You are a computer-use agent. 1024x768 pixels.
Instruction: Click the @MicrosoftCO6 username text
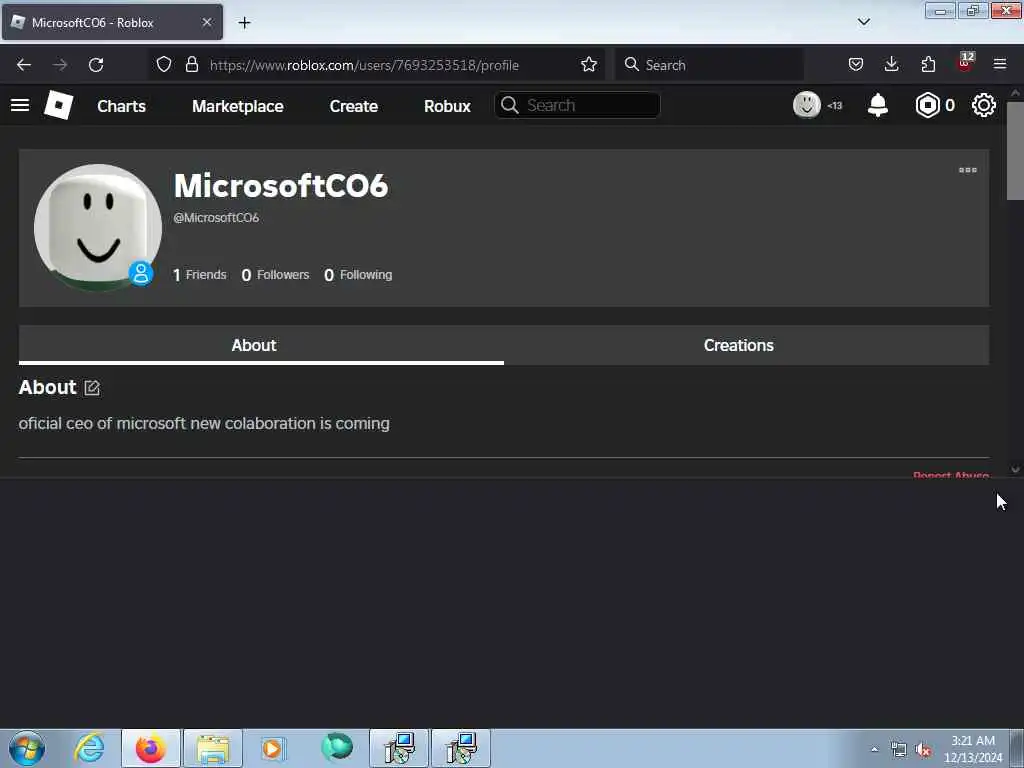tap(216, 217)
